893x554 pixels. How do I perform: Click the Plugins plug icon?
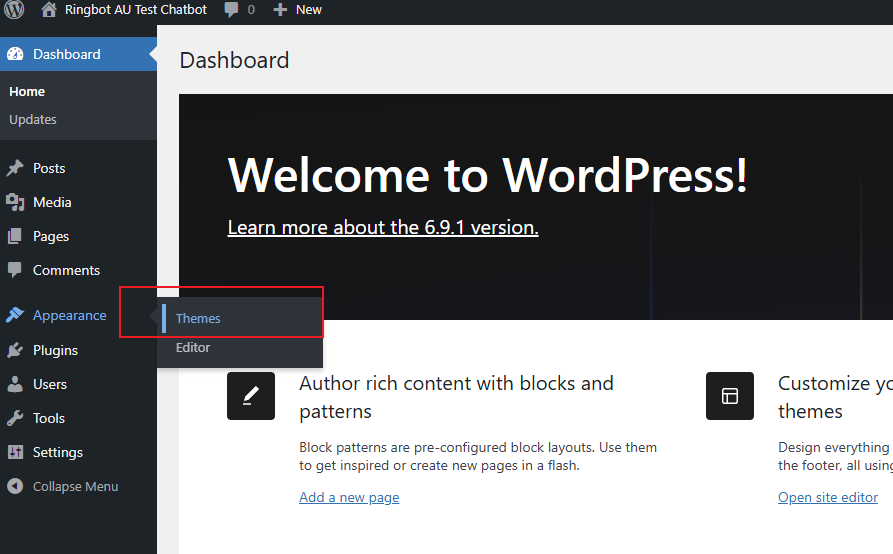15,350
